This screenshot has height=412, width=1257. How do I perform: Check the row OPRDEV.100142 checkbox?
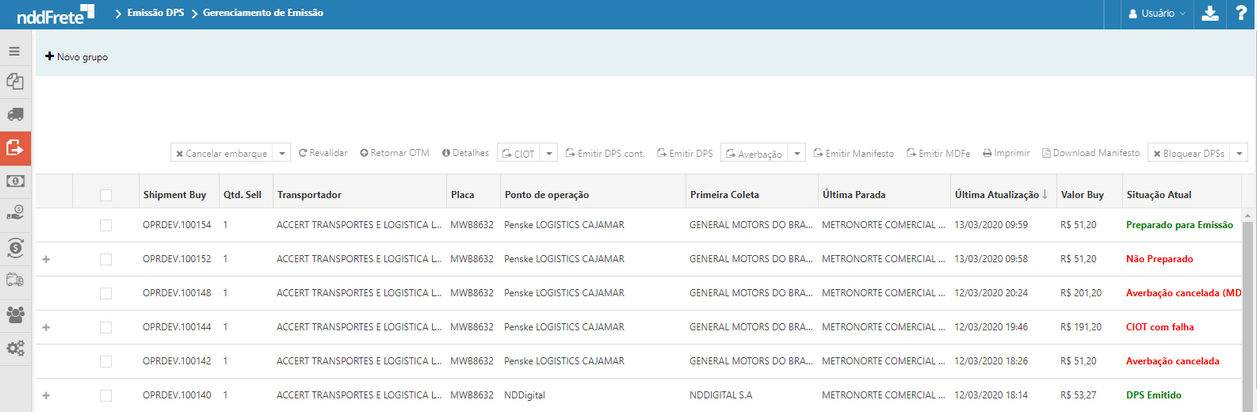pyautogui.click(x=106, y=361)
